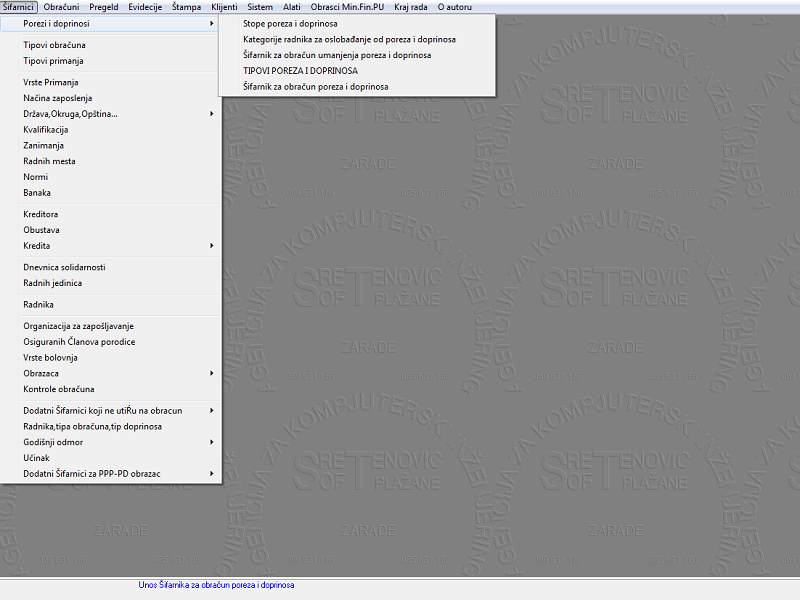Click Obrasci Min.Fin.PU menu

point(347,7)
